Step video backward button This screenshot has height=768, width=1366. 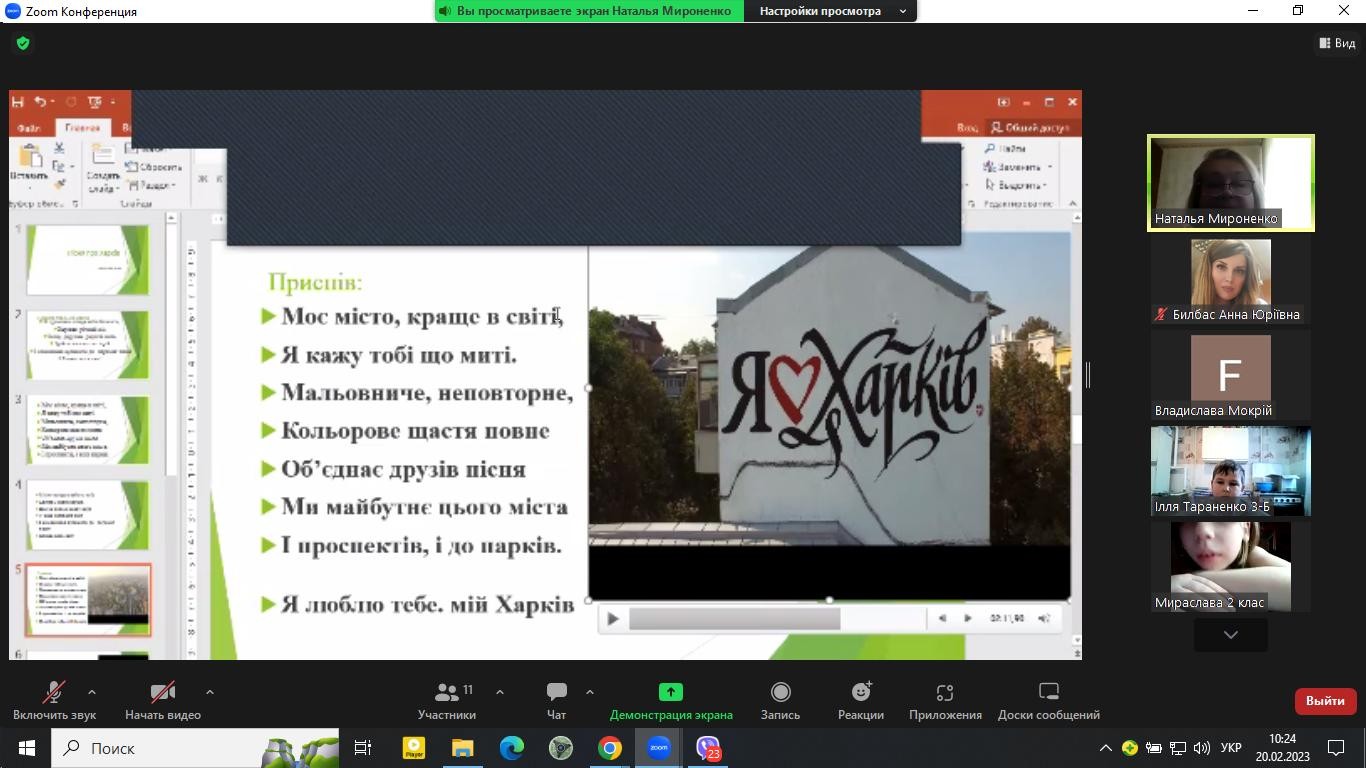942,619
